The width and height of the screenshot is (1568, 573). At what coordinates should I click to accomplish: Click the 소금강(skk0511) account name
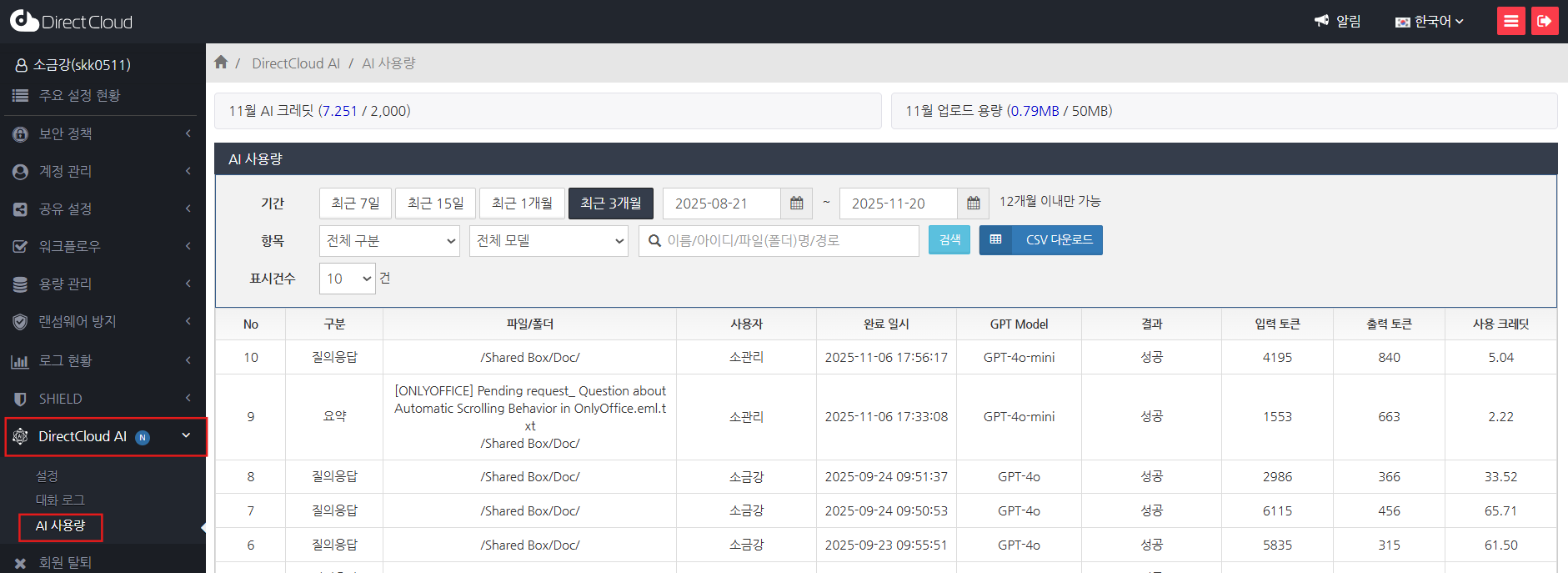point(82,65)
